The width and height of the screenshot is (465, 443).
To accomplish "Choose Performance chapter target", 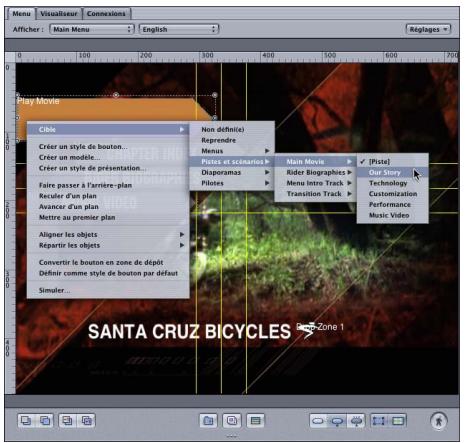I will click(x=393, y=204).
